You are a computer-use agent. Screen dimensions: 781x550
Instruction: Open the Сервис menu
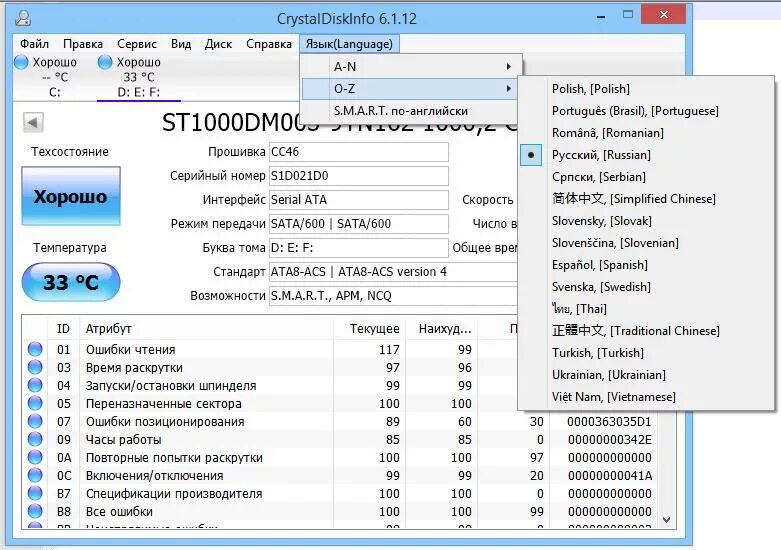(x=136, y=44)
